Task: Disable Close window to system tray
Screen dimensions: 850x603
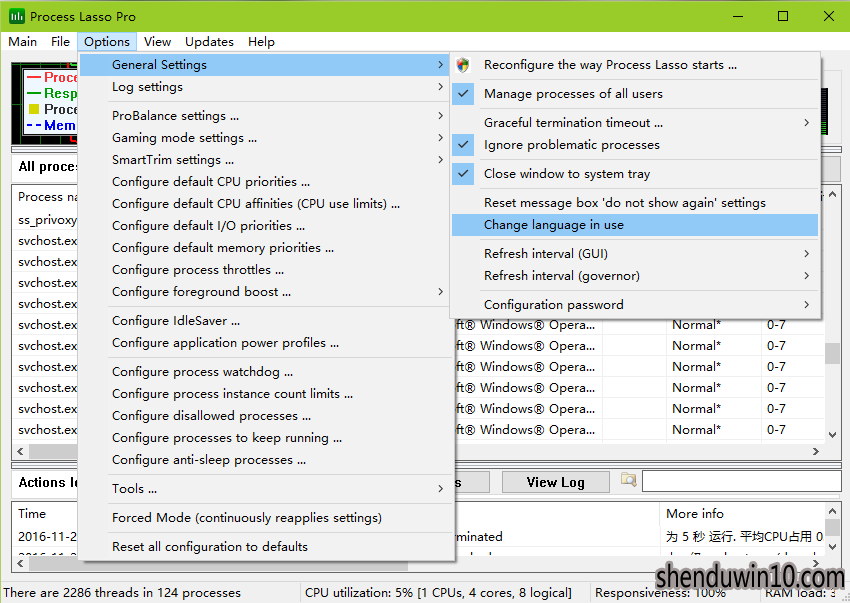Action: pyautogui.click(x=463, y=174)
